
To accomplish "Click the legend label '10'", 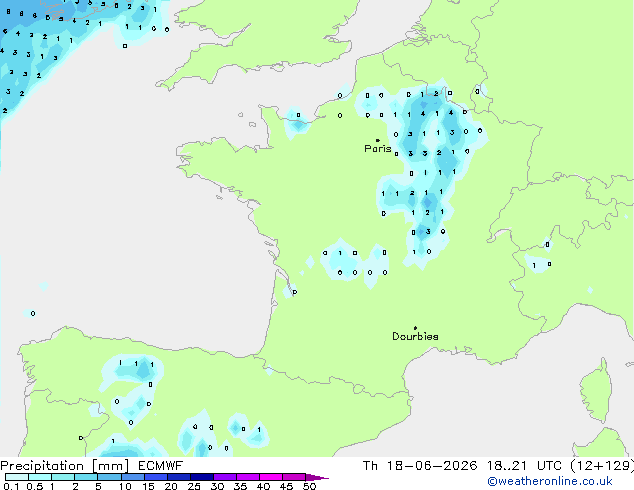I will [125, 486].
